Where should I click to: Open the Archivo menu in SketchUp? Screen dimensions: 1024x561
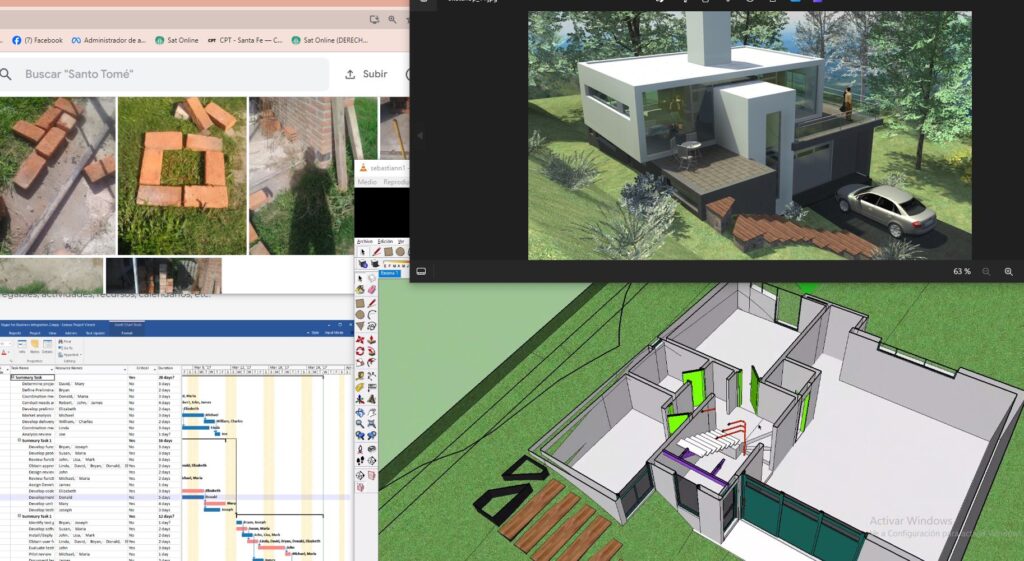(365, 242)
